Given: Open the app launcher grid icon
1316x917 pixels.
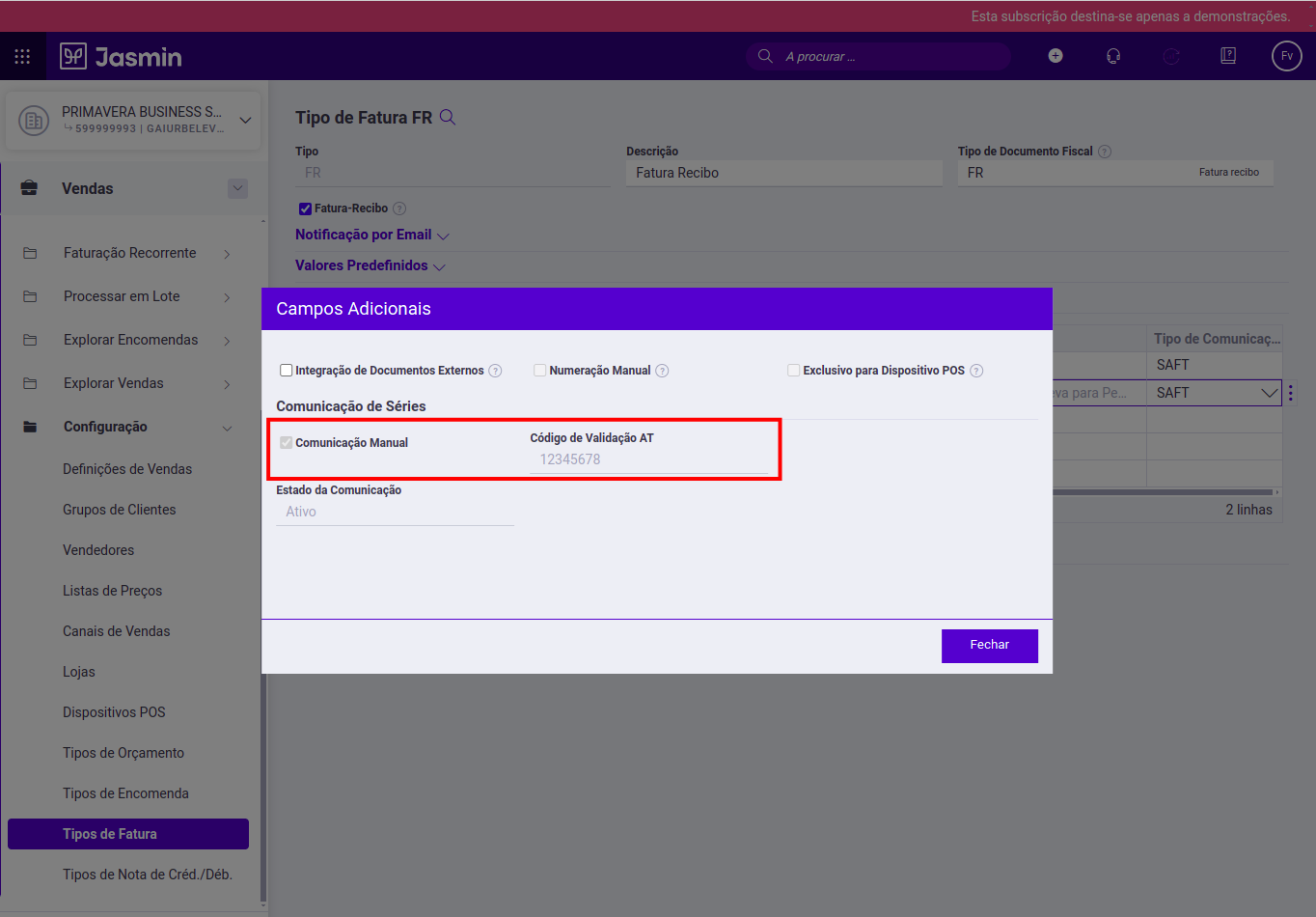Looking at the screenshot, I should coord(22,55).
